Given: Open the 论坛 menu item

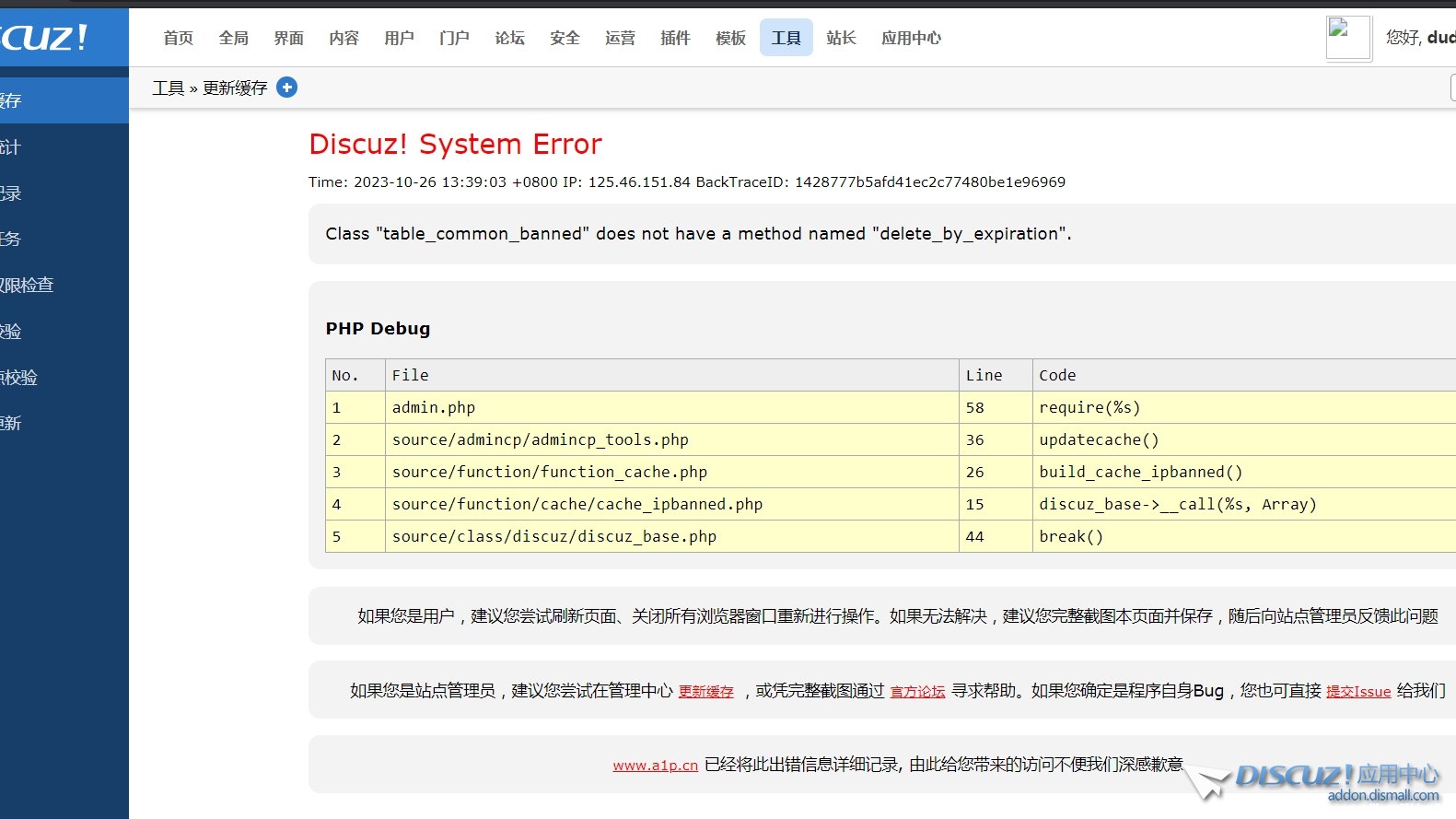Looking at the screenshot, I should [510, 38].
